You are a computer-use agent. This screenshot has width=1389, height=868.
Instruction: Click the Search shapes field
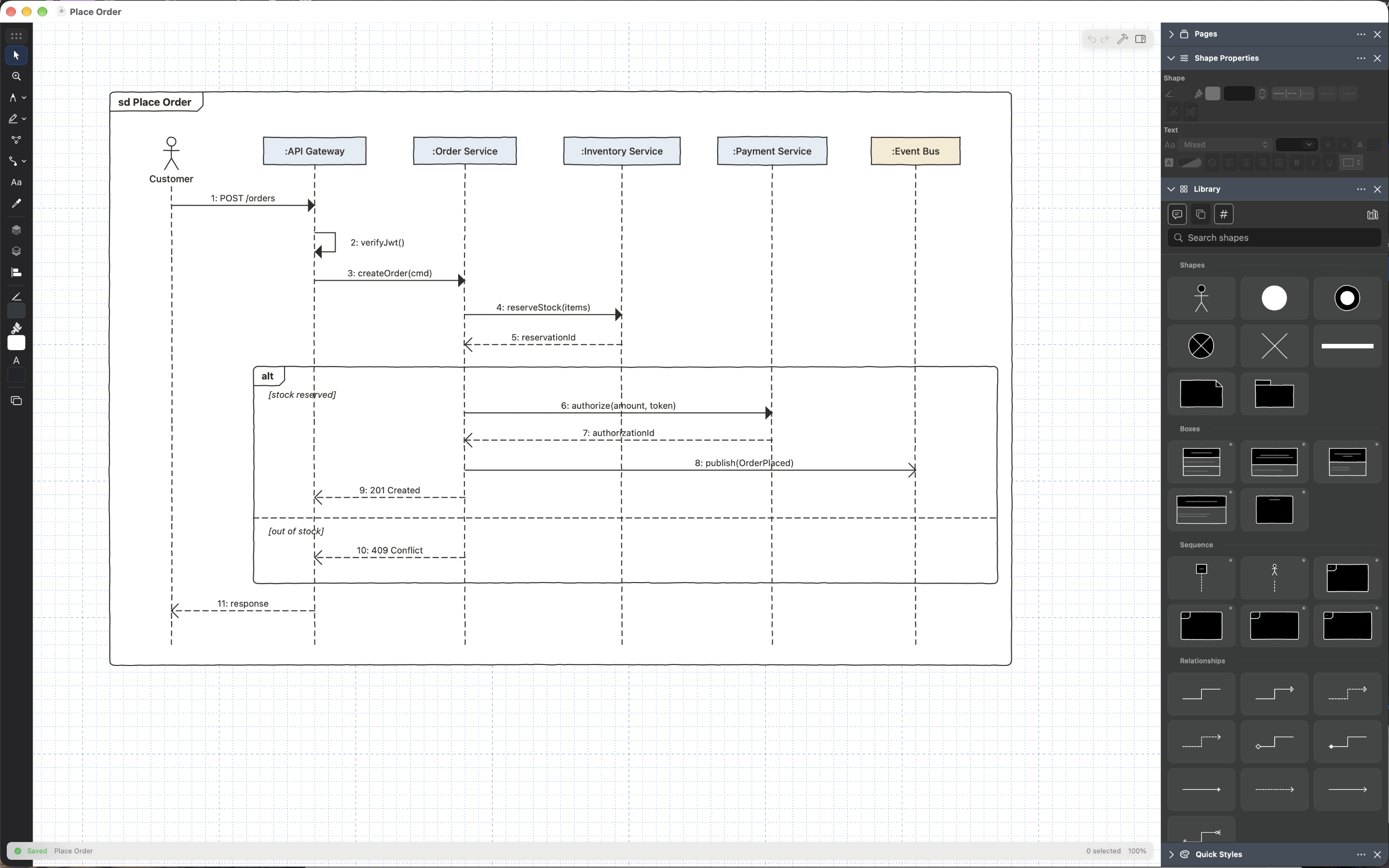[1274, 238]
